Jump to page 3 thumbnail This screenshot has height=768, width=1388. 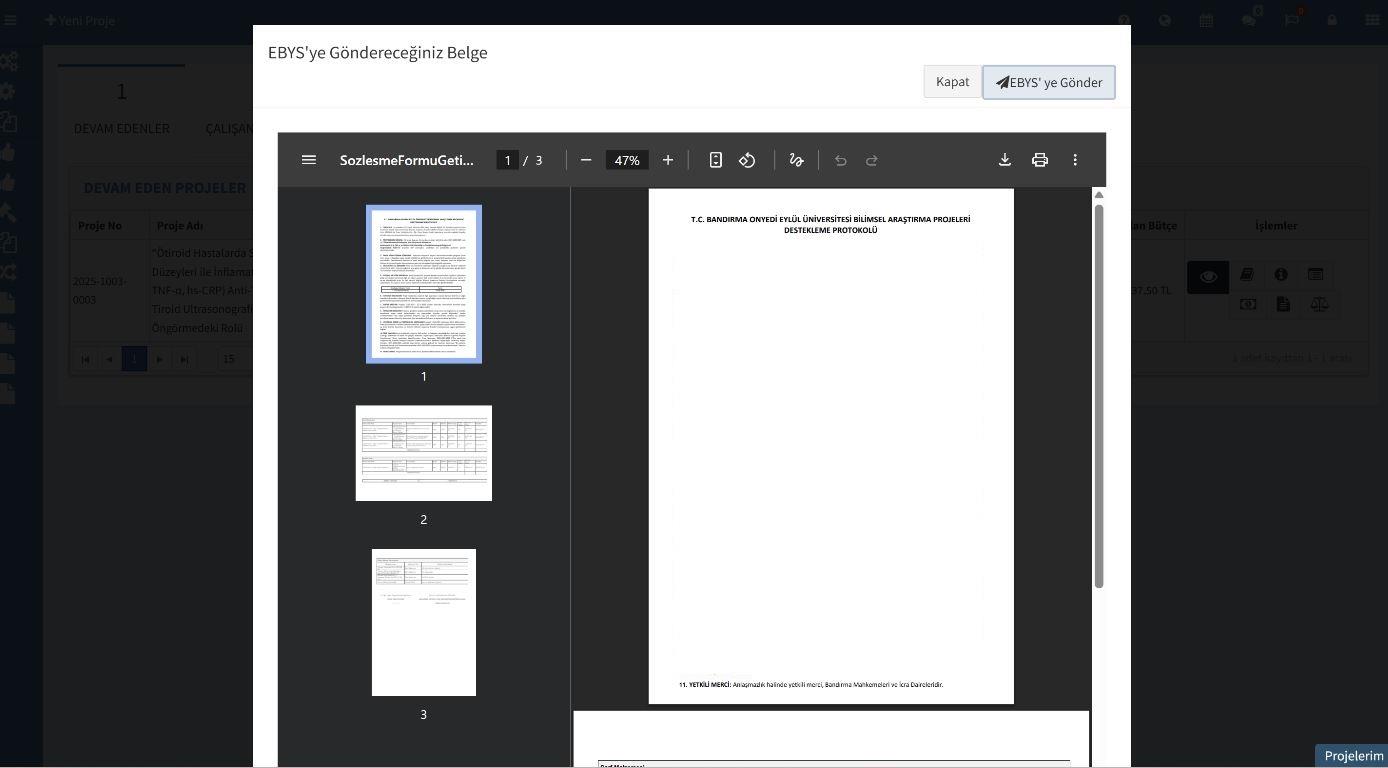[x=424, y=622]
